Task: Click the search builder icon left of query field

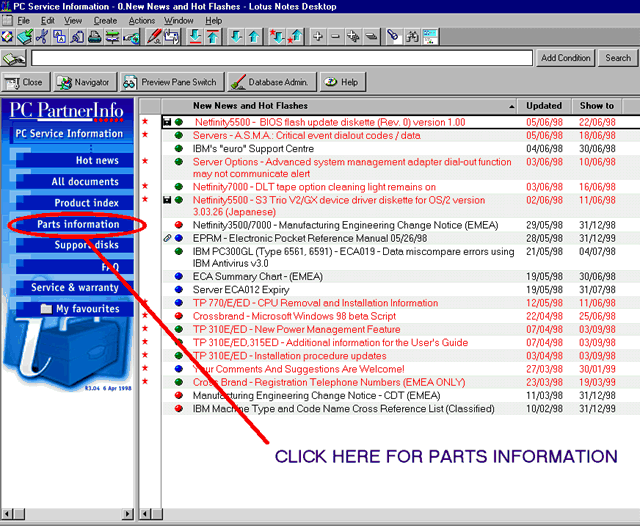Action: tap(14, 59)
